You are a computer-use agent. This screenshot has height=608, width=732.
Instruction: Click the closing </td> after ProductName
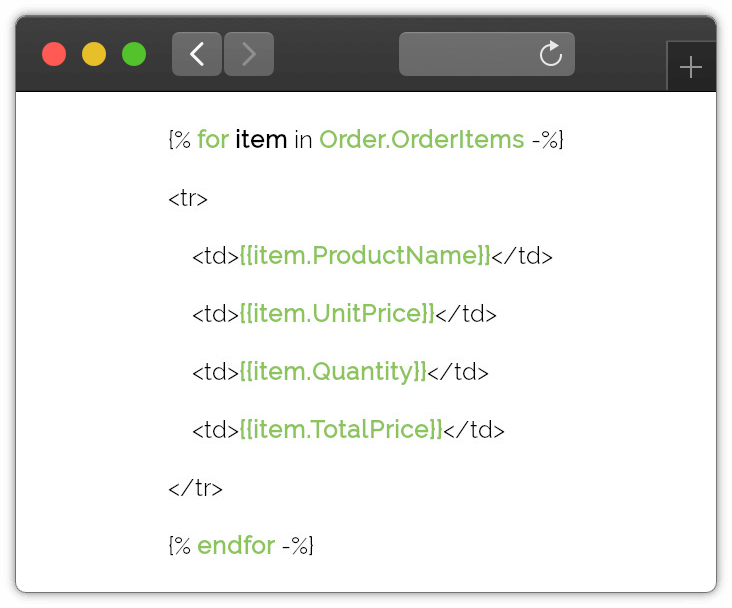[522, 256]
